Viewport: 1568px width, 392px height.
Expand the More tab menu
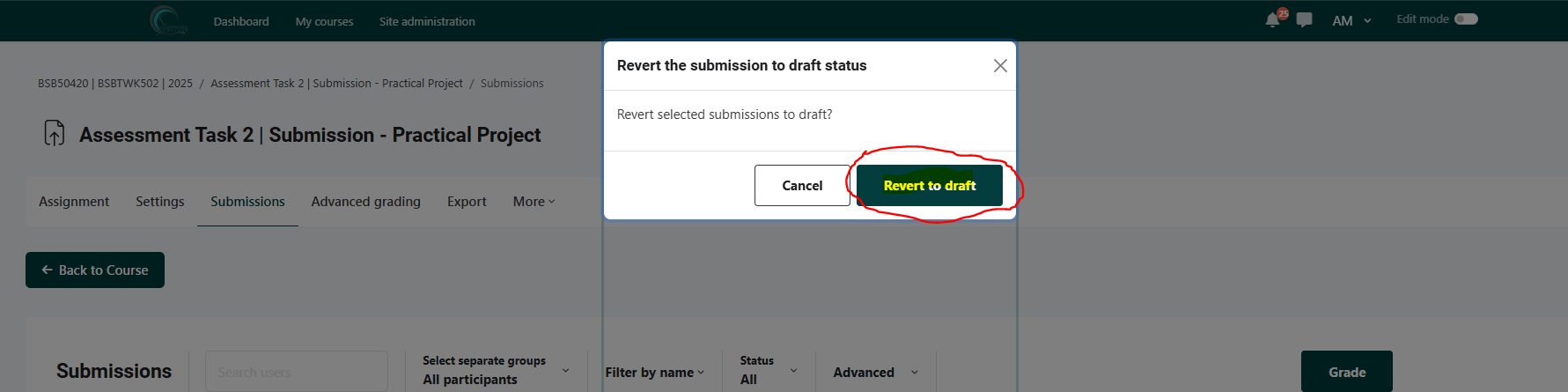click(534, 202)
